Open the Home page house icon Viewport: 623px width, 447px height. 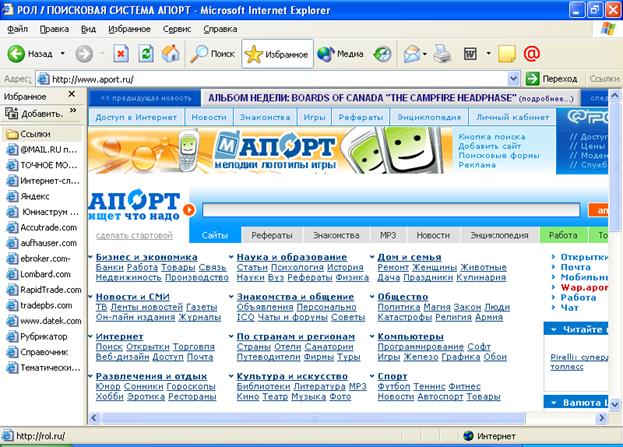[170, 54]
